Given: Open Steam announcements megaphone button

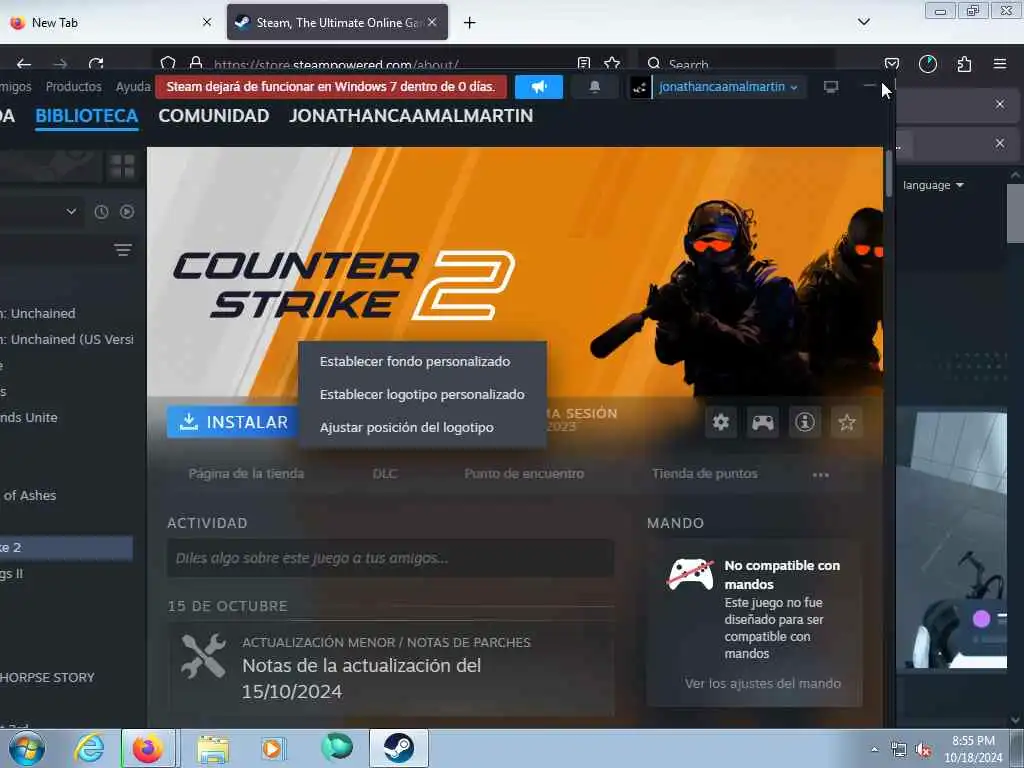Looking at the screenshot, I should (x=539, y=87).
